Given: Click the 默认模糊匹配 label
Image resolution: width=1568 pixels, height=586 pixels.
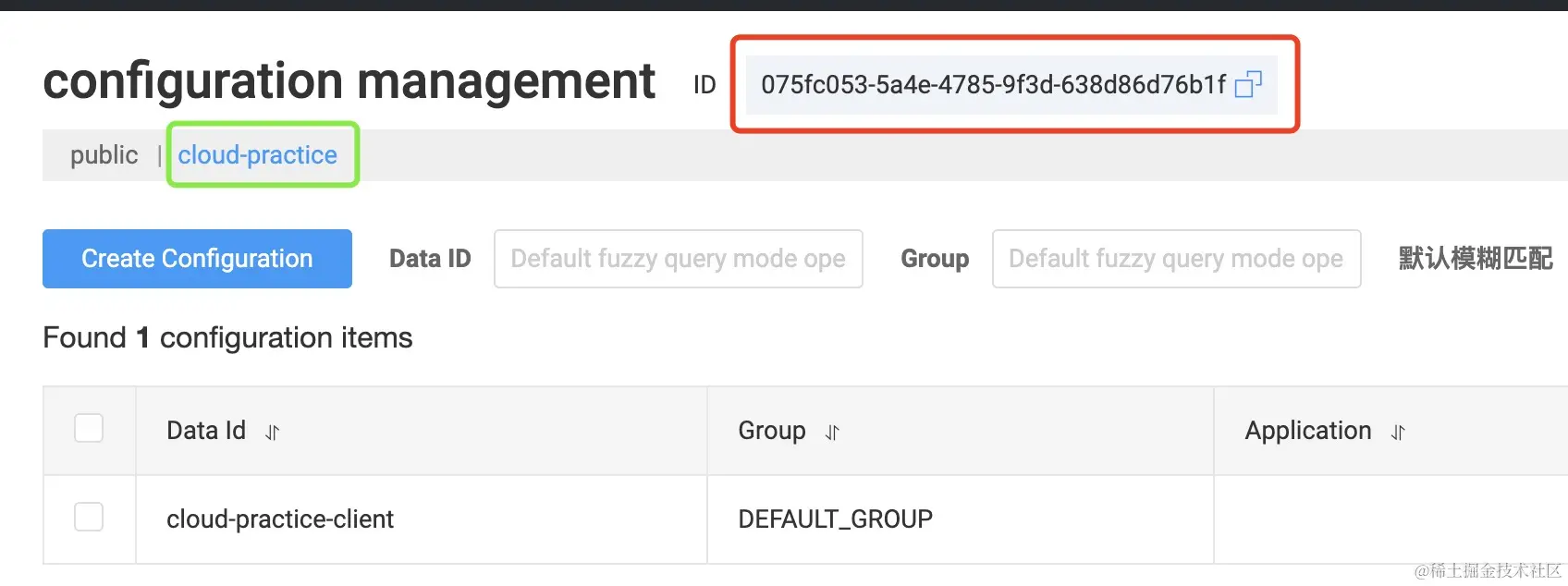Looking at the screenshot, I should pos(1476,259).
